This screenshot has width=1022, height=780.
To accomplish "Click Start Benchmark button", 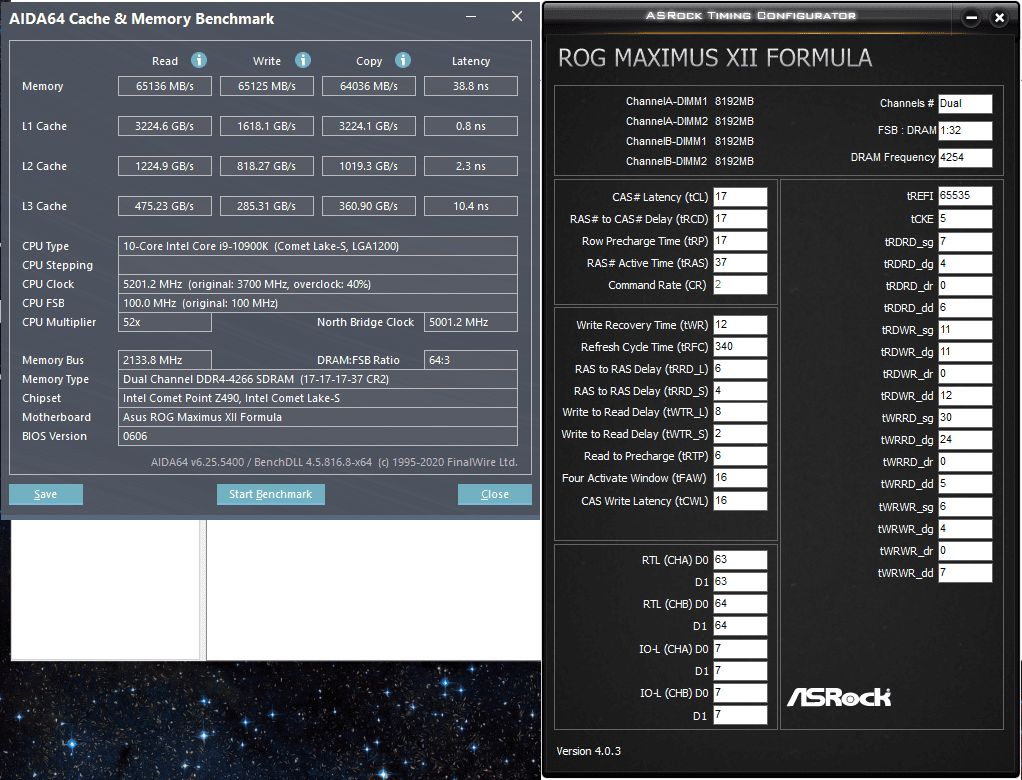I will coord(270,494).
